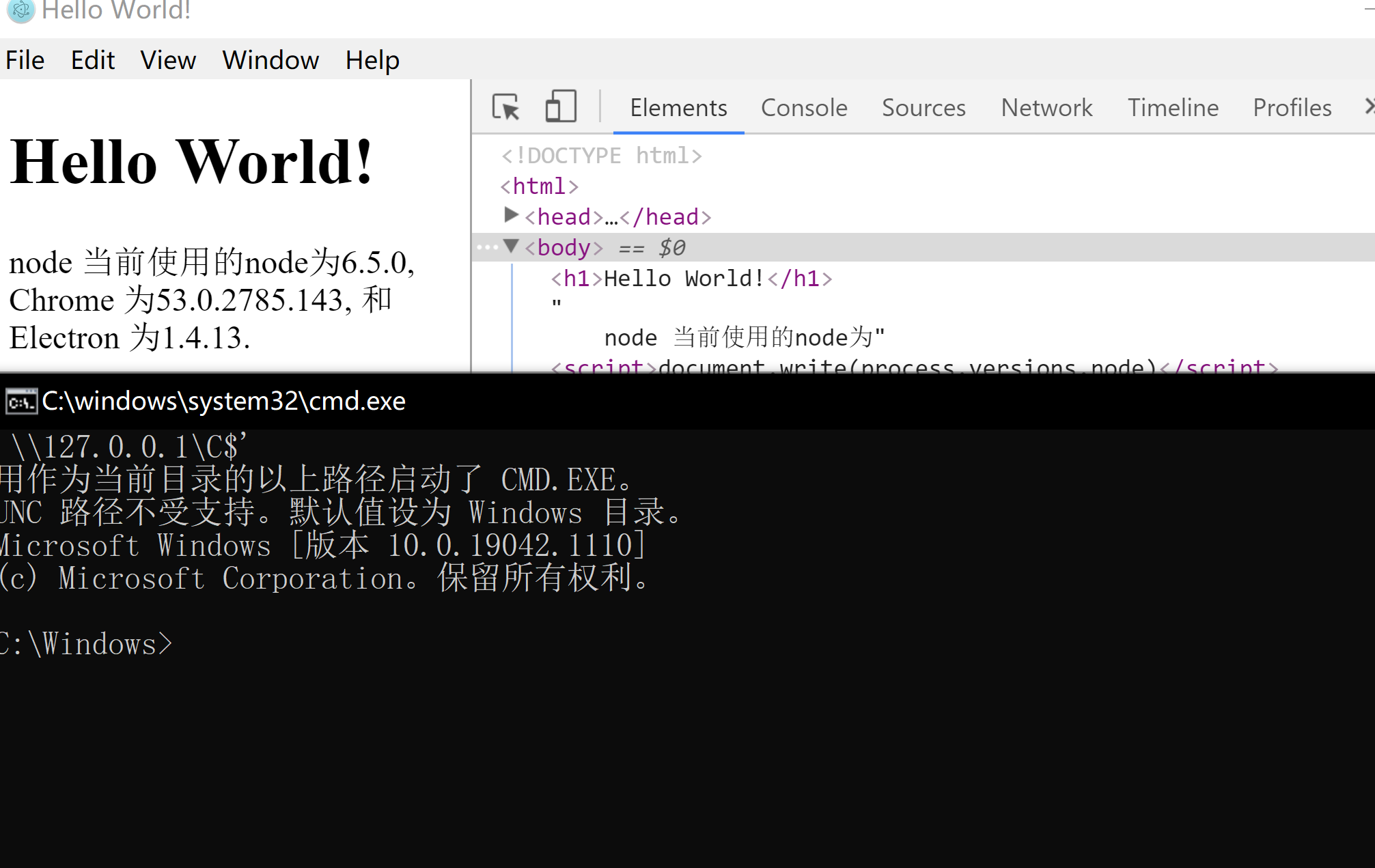
Task: Open the Edit menu
Action: pos(93,60)
